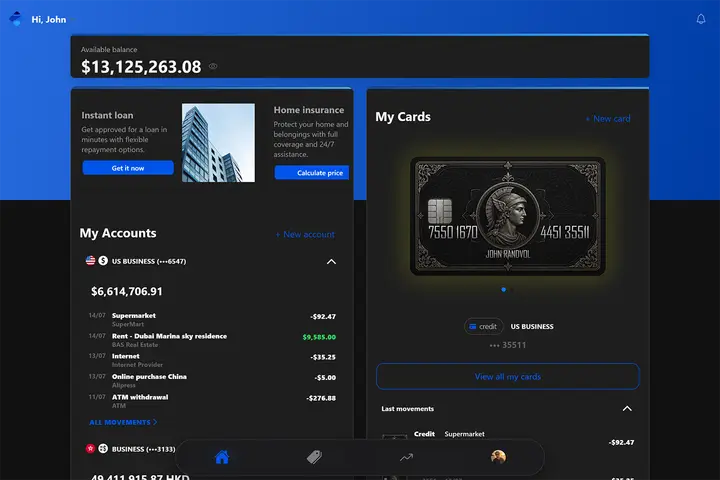Click the credit badge under the card

(484, 327)
